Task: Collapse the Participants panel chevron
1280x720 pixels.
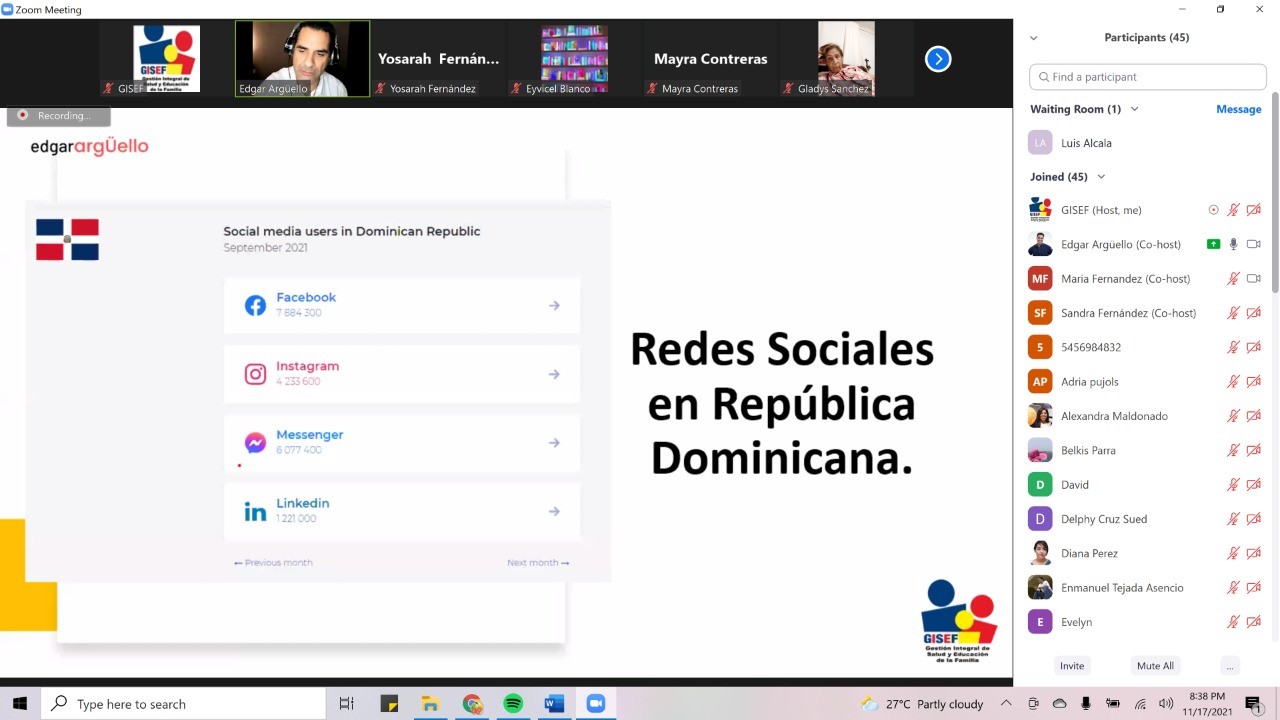Action: point(1033,38)
